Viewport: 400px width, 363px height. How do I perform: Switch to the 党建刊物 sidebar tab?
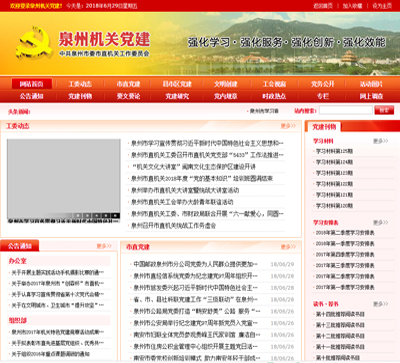(324, 127)
